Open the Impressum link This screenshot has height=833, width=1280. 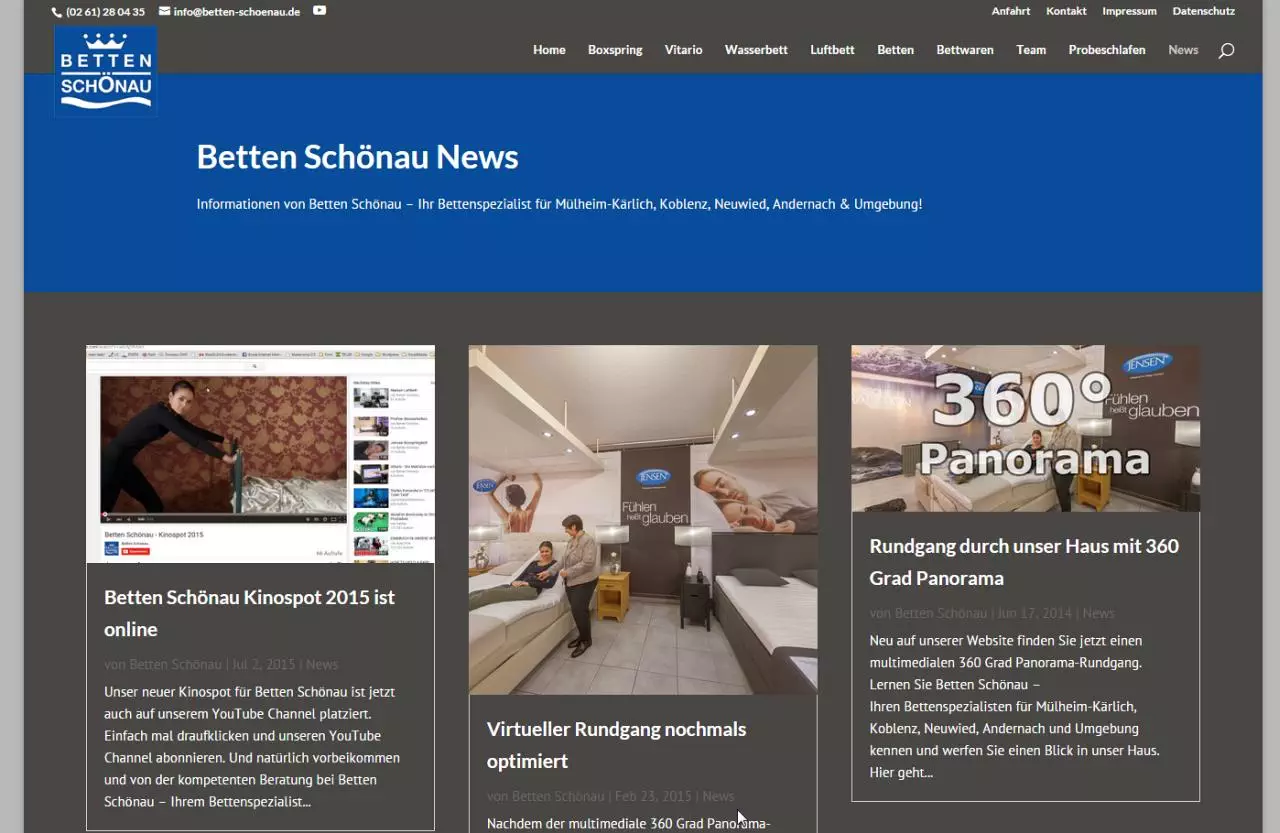coord(1129,11)
